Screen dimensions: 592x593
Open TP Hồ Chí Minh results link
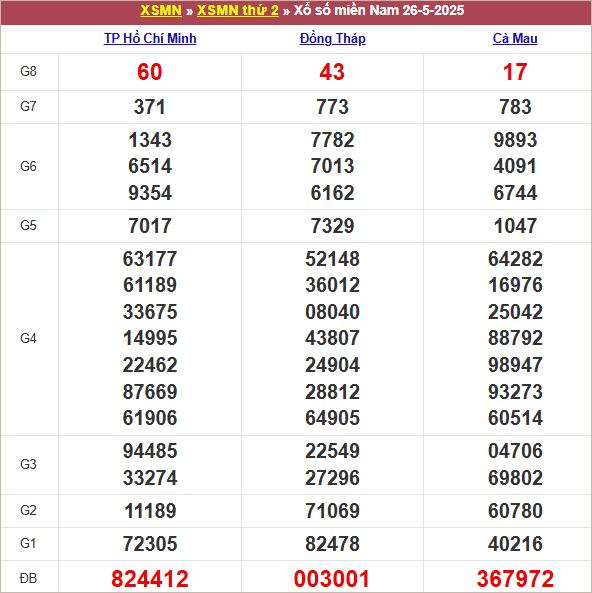click(x=150, y=39)
